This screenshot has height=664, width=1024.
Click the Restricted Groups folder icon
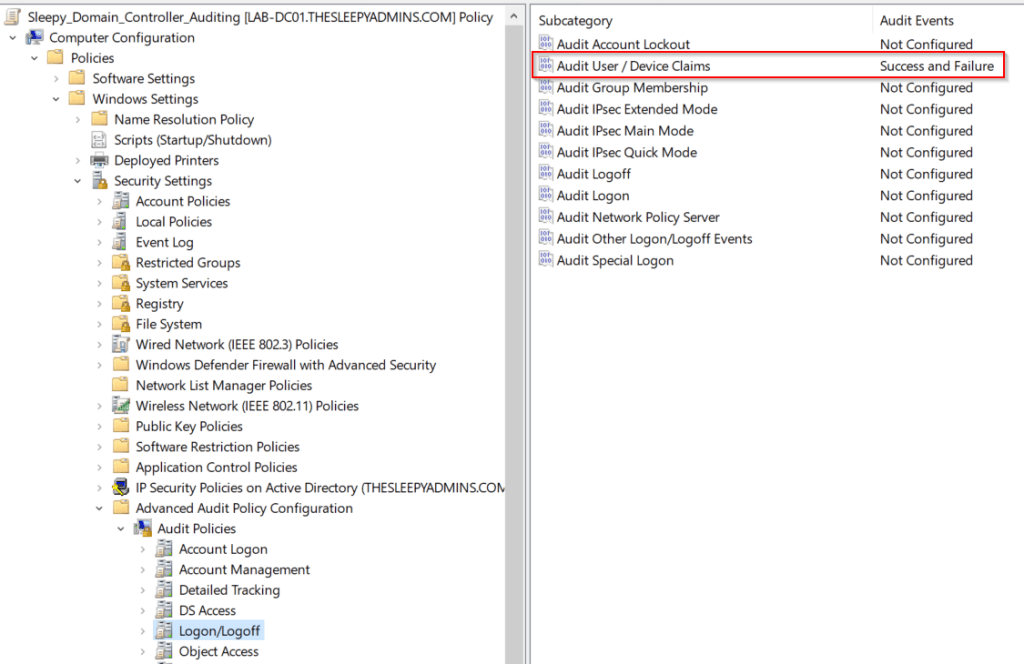(121, 263)
